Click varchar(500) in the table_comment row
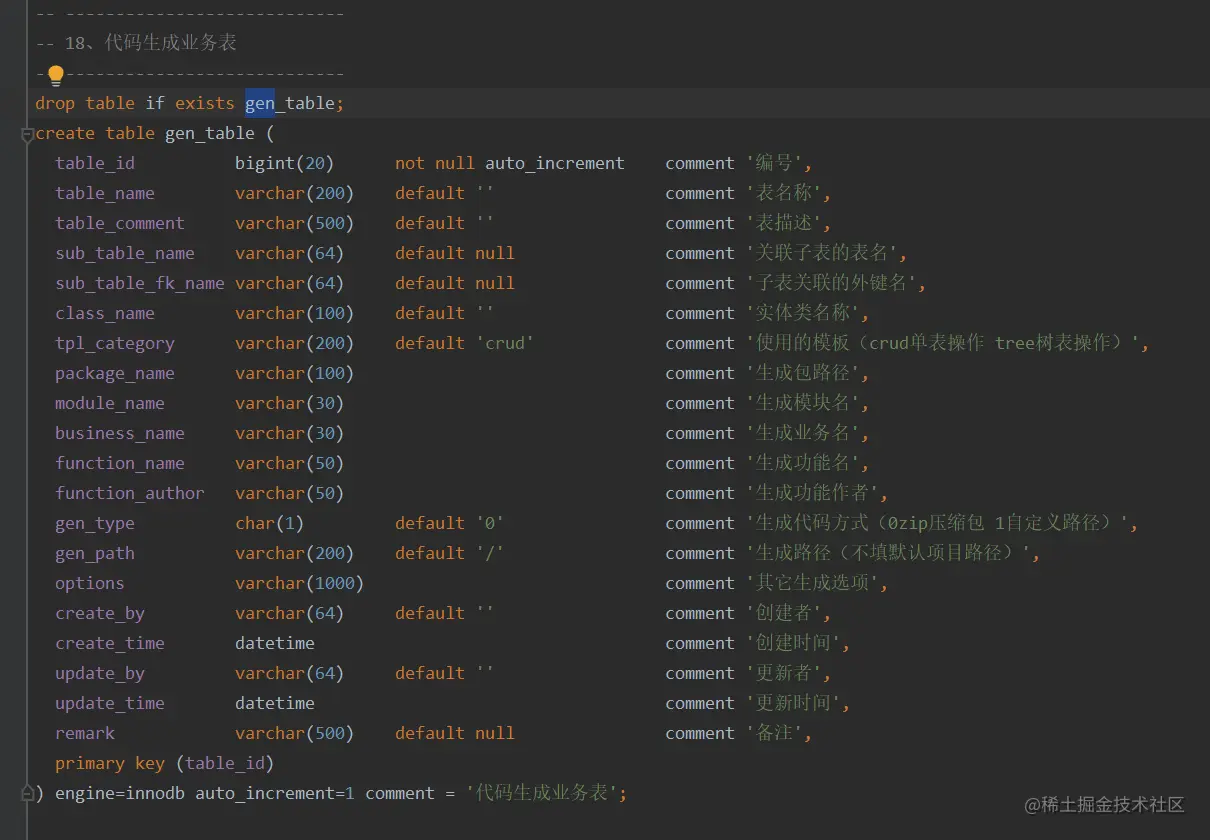Screen dimensions: 1210x840 tap(295, 223)
